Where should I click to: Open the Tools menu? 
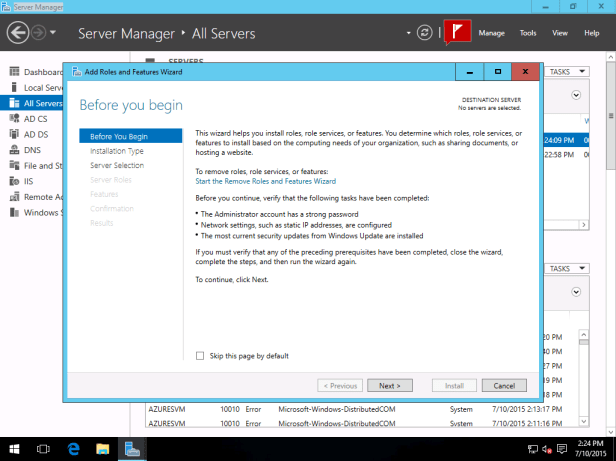pos(528,33)
